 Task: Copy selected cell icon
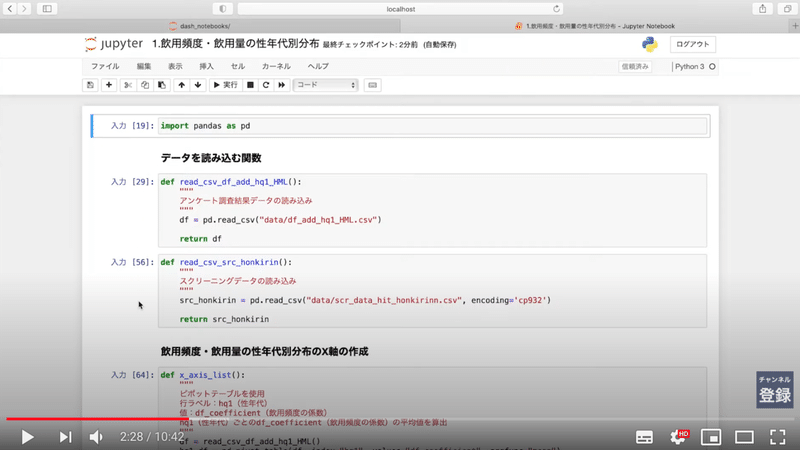click(145, 85)
